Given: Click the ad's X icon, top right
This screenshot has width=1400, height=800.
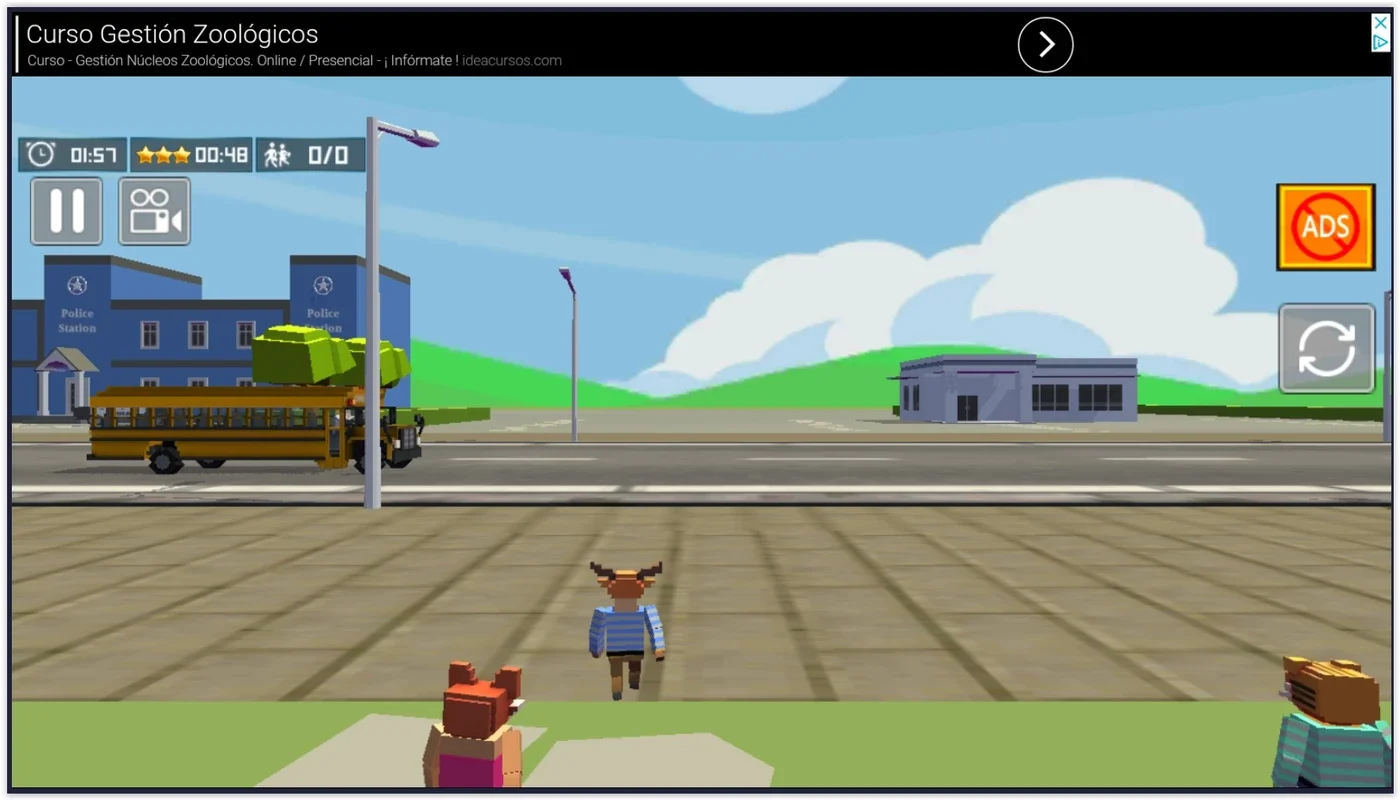Looking at the screenshot, I should pos(1380,24).
